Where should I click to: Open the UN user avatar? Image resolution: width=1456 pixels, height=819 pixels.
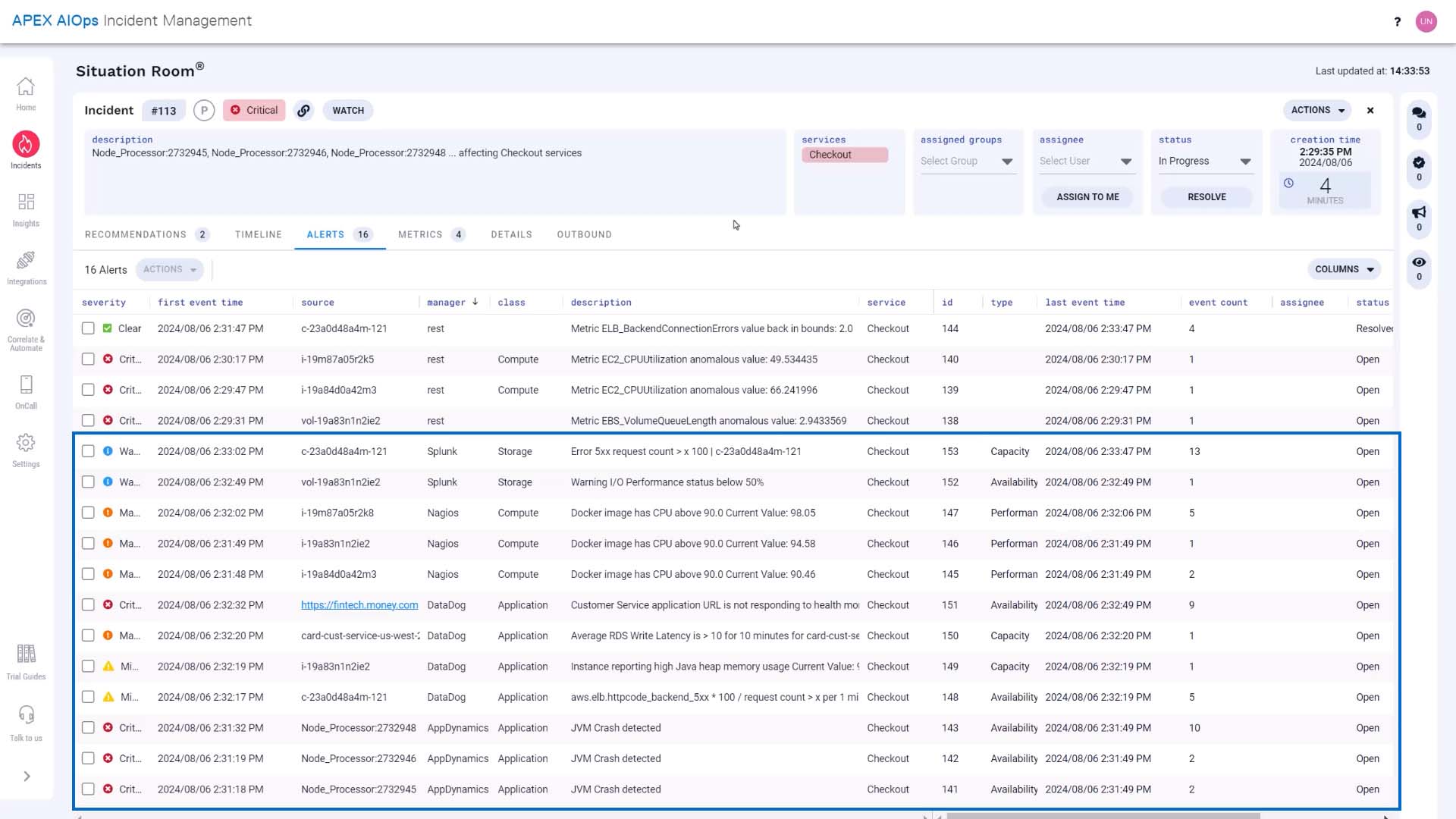[x=1426, y=21]
